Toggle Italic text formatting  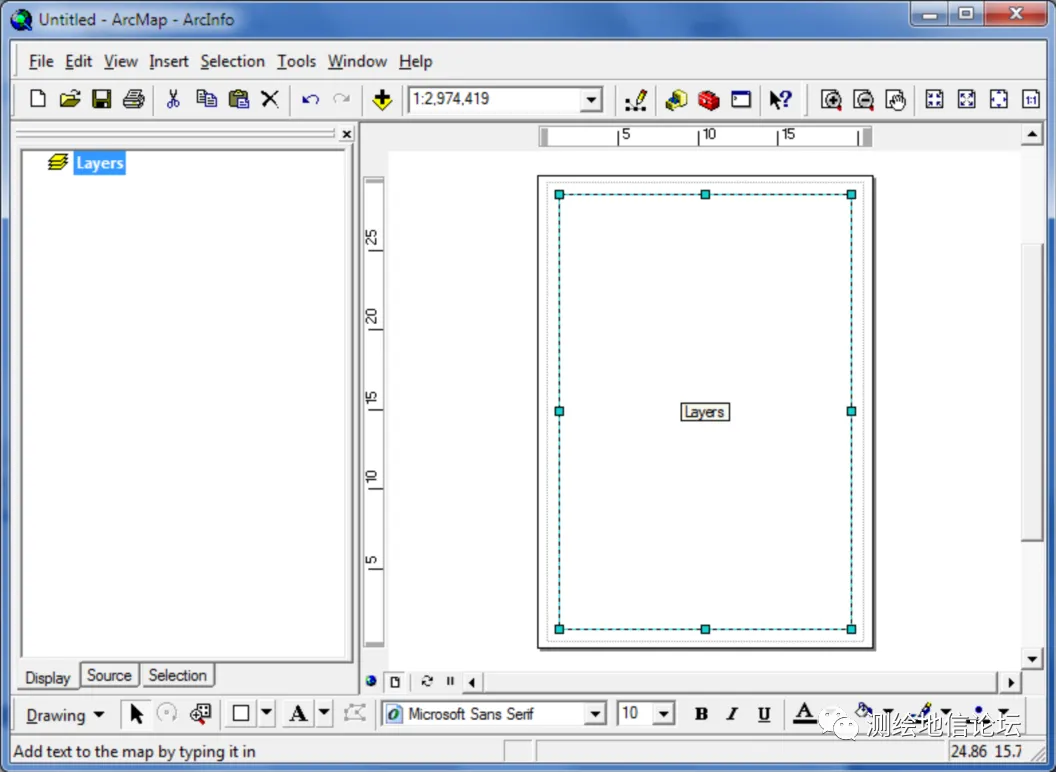pyautogui.click(x=732, y=713)
